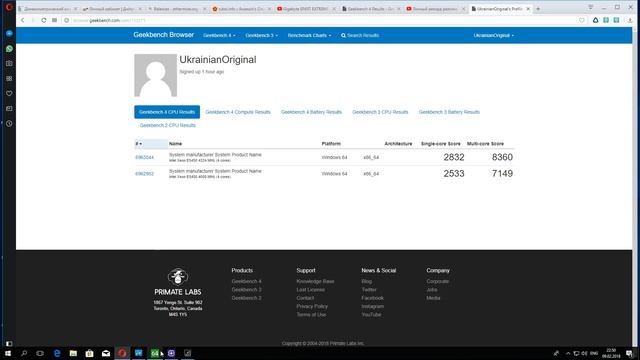Switch to Geekbench 3 CPU Results tab
This screenshot has height=360, width=640.
(x=380, y=112)
